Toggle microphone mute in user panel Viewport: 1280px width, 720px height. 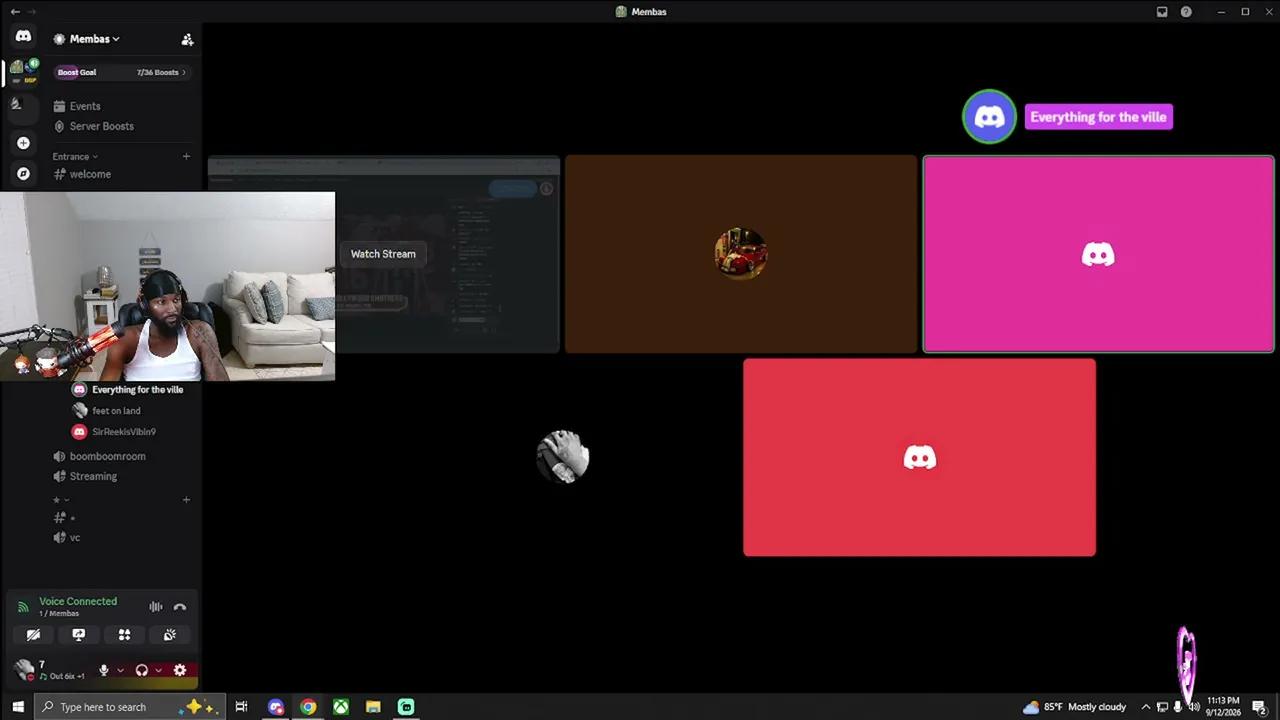[103, 670]
